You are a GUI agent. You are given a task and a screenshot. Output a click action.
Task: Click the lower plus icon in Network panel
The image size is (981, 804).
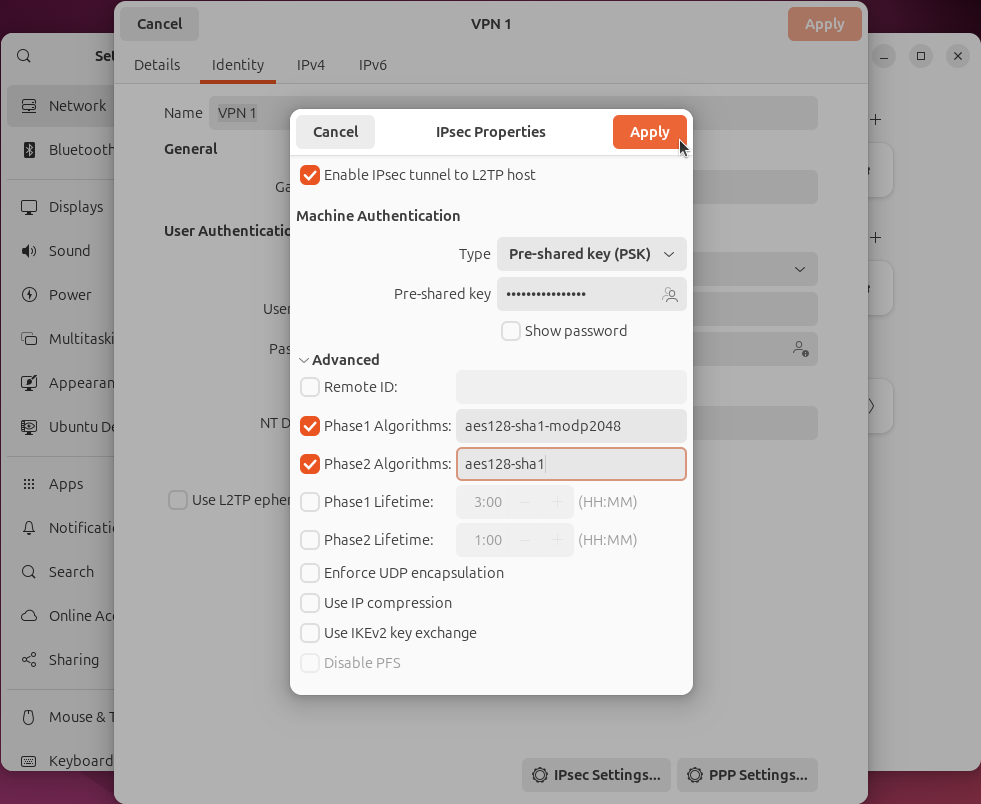(875, 238)
